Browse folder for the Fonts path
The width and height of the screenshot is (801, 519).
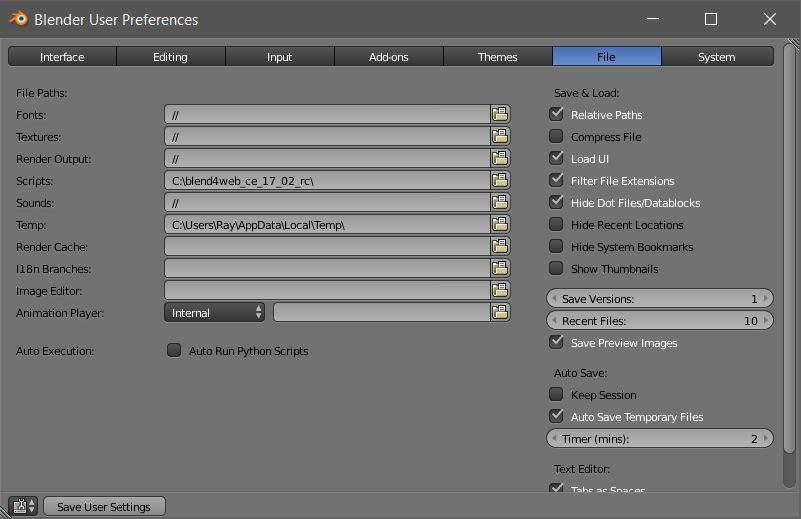(500, 114)
